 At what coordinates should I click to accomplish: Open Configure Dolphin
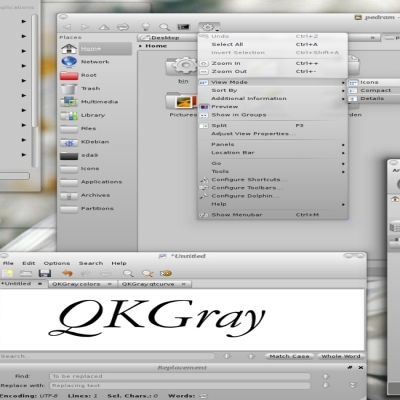point(273,196)
